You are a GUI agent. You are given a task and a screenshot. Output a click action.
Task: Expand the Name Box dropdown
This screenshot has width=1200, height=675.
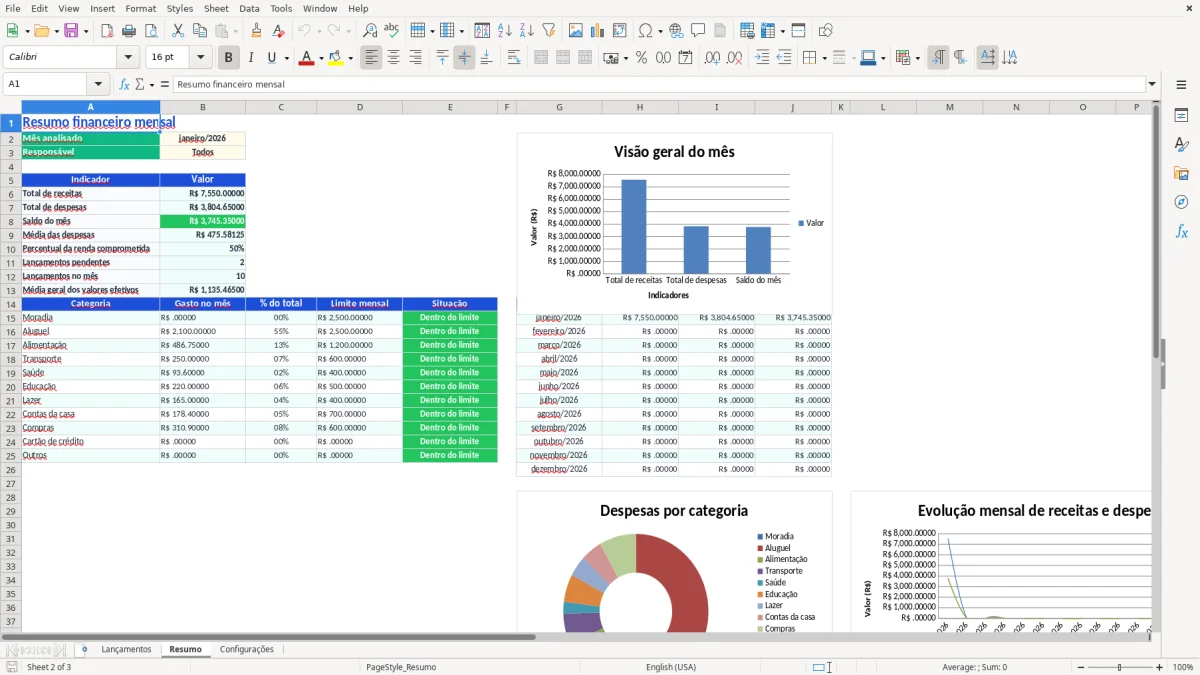(98, 84)
